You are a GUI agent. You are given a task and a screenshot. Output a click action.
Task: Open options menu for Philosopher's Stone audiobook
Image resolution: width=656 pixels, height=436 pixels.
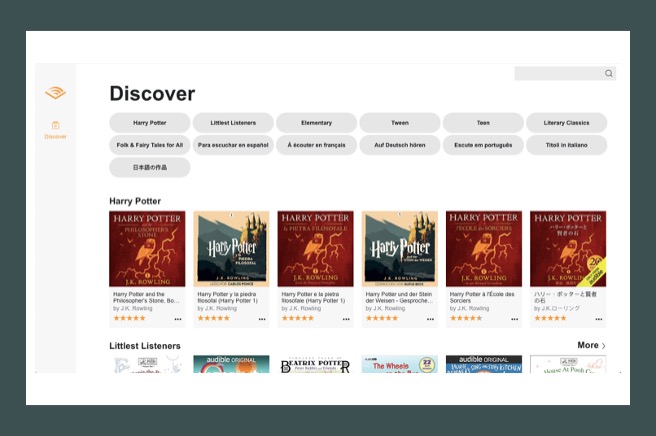178,319
